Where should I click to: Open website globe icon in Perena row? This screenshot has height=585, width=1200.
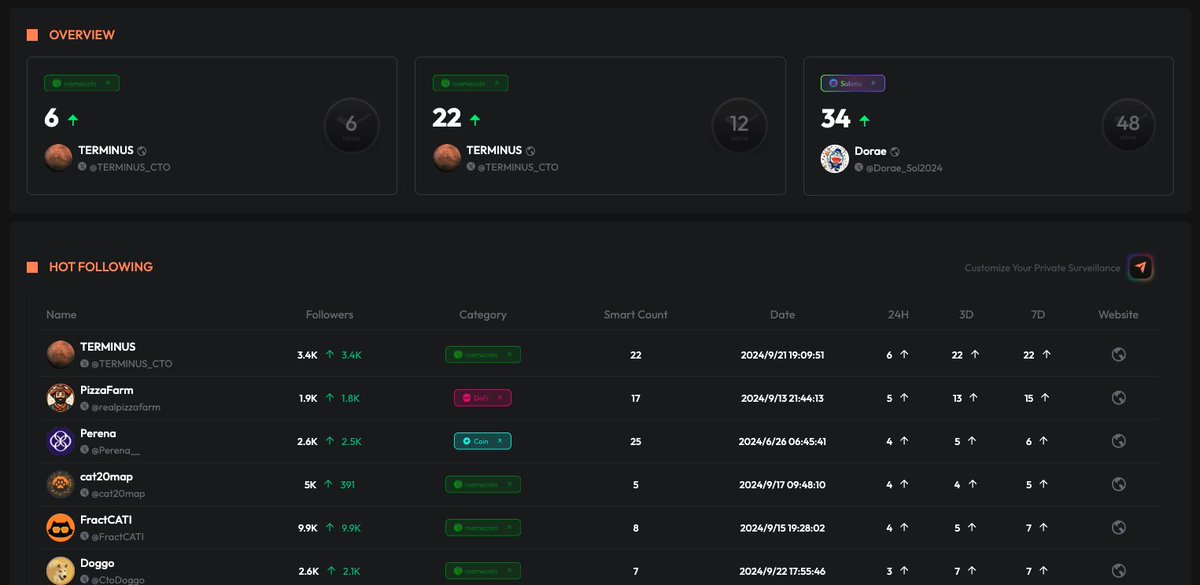pos(1119,441)
